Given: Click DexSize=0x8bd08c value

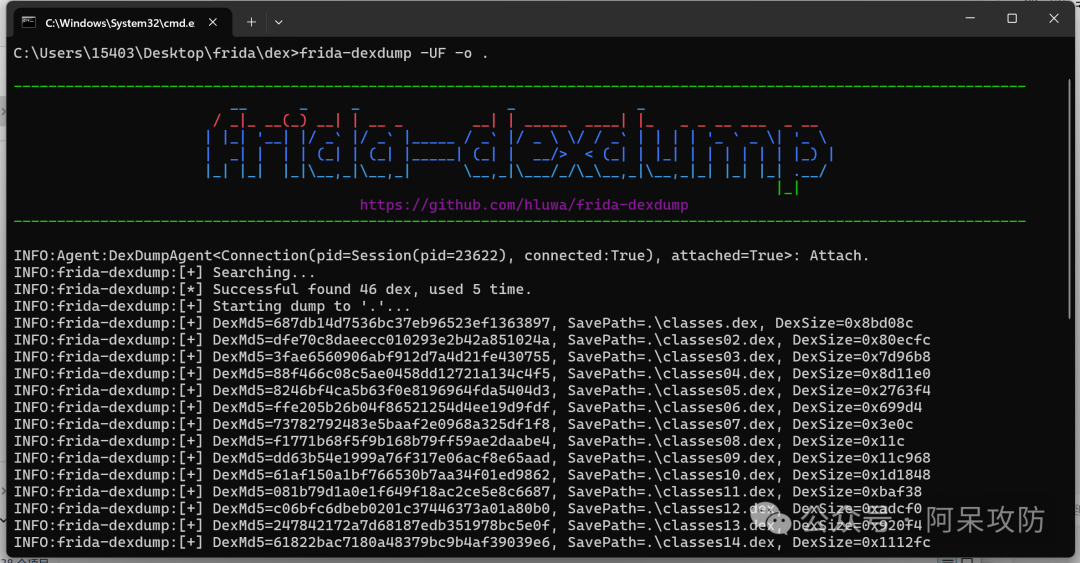Looking at the screenshot, I should 844,323.
